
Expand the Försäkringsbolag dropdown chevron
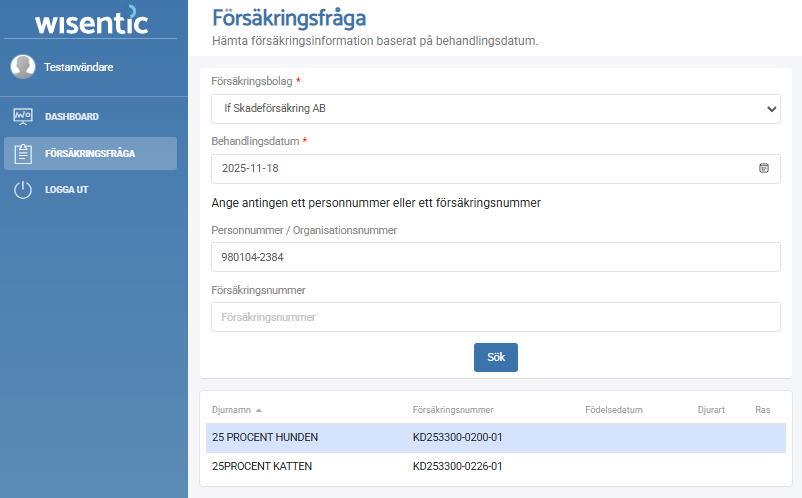[x=771, y=109]
